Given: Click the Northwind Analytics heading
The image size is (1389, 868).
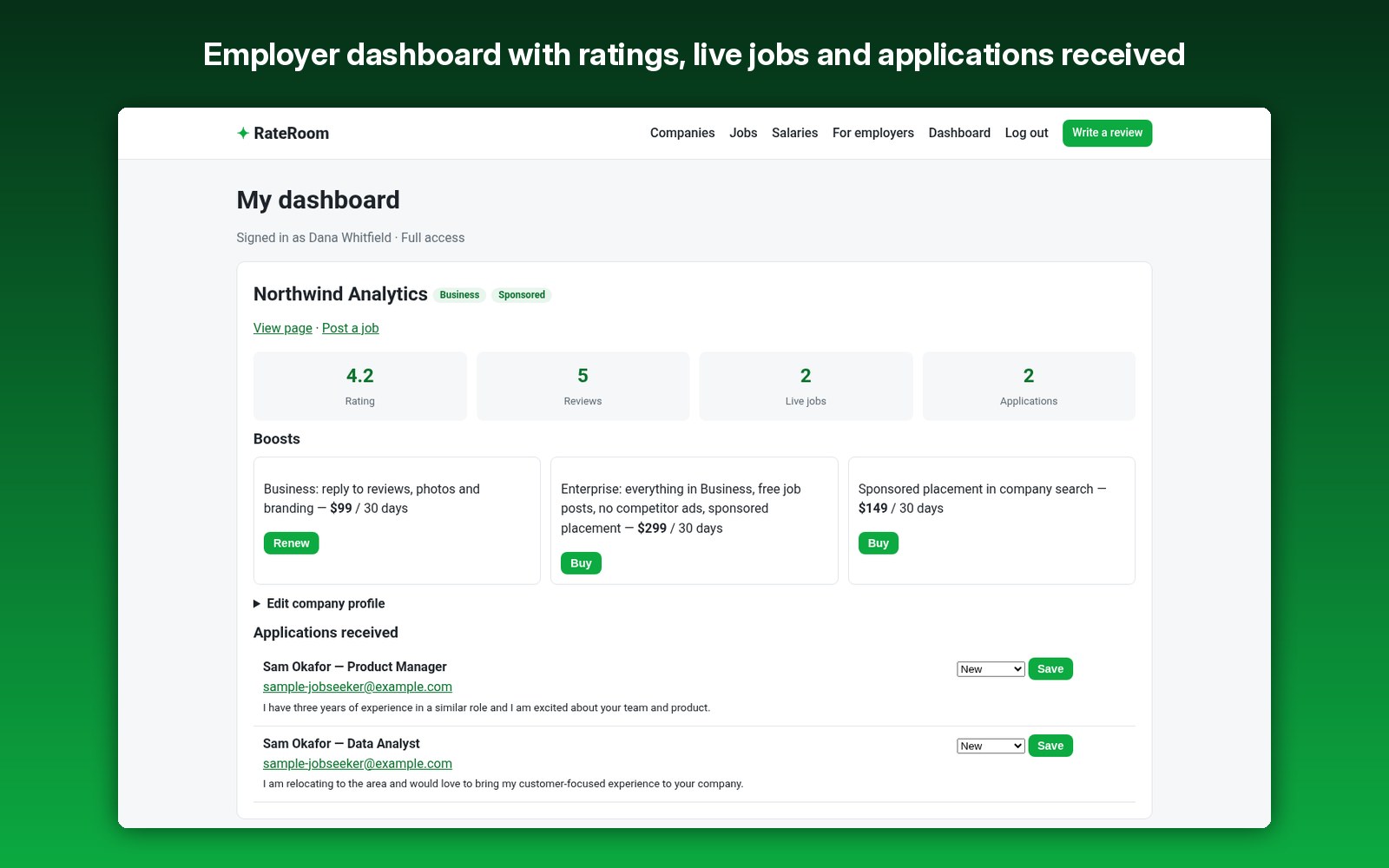Looking at the screenshot, I should click(340, 294).
